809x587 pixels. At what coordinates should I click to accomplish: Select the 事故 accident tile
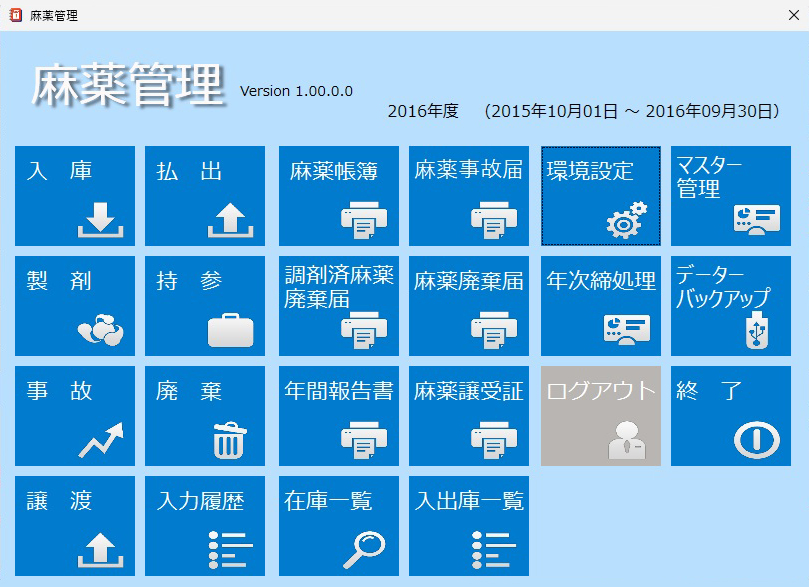[x=75, y=416]
